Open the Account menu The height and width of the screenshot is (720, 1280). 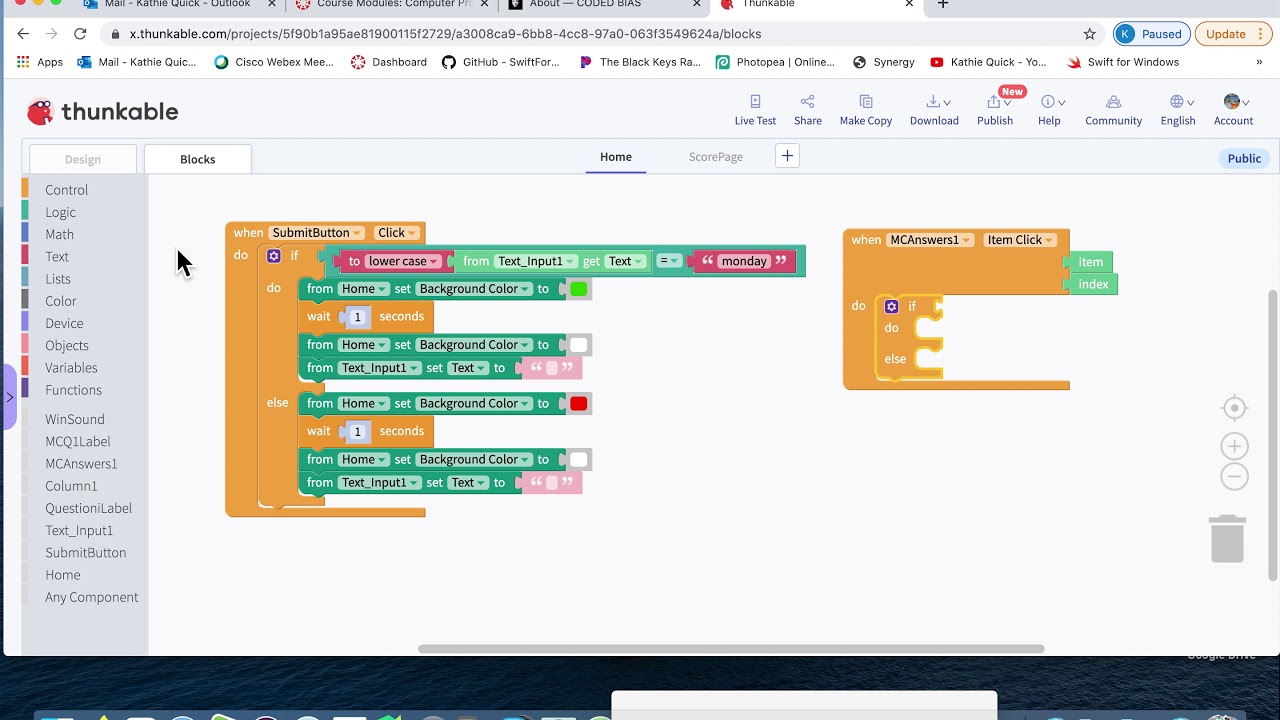click(1233, 110)
